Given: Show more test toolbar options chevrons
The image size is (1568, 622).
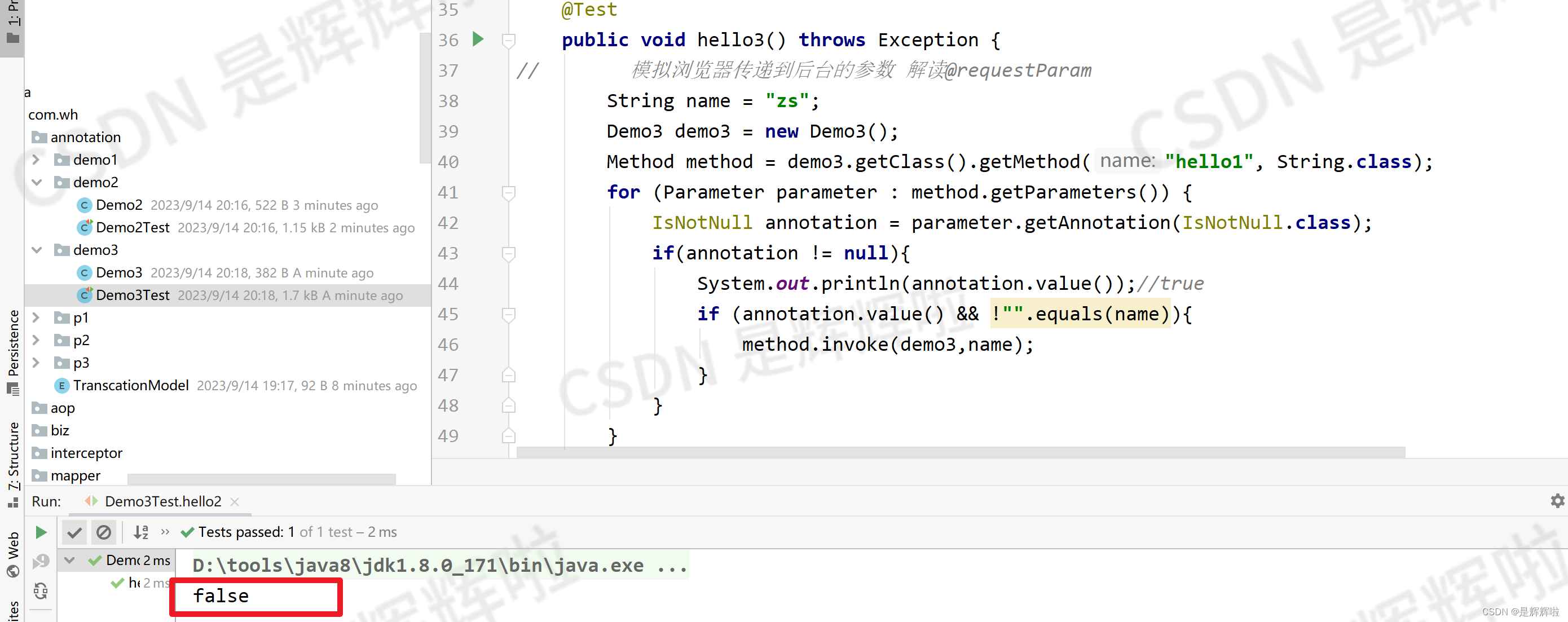Looking at the screenshot, I should tap(165, 532).
